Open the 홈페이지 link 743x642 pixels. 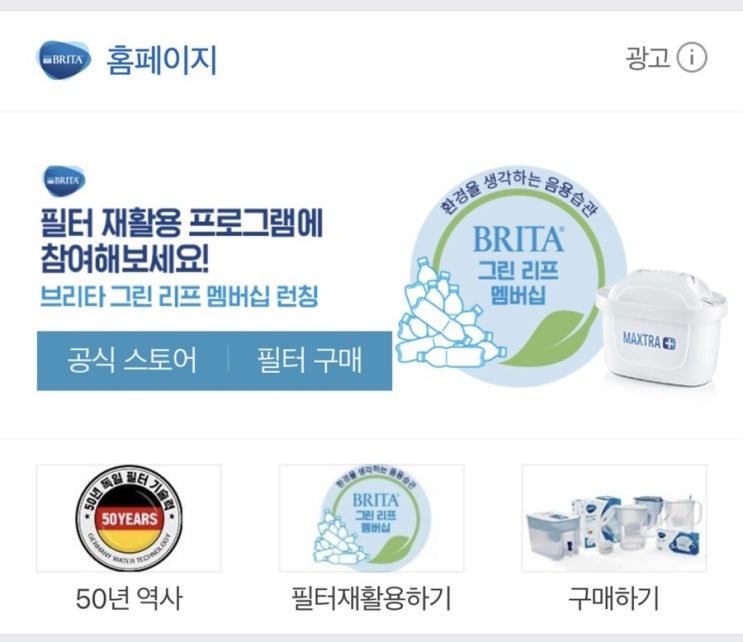(162, 60)
